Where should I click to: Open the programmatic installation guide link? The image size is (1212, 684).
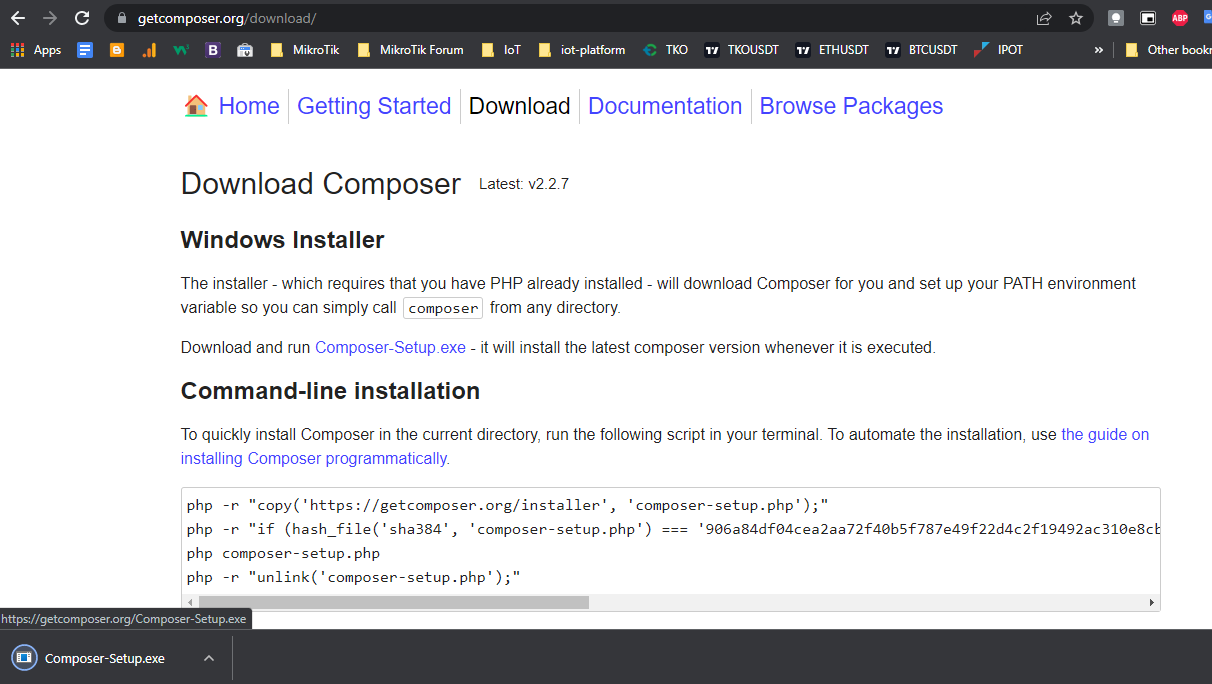tap(312, 458)
